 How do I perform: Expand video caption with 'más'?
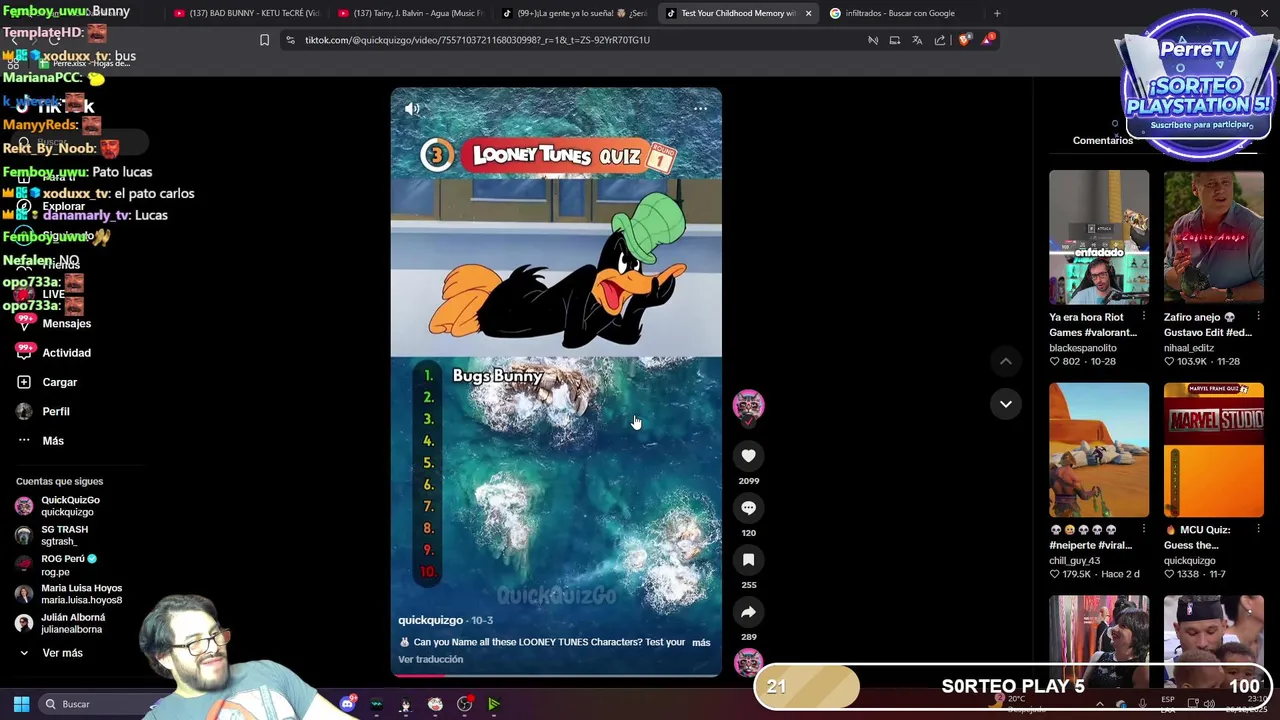click(x=701, y=642)
